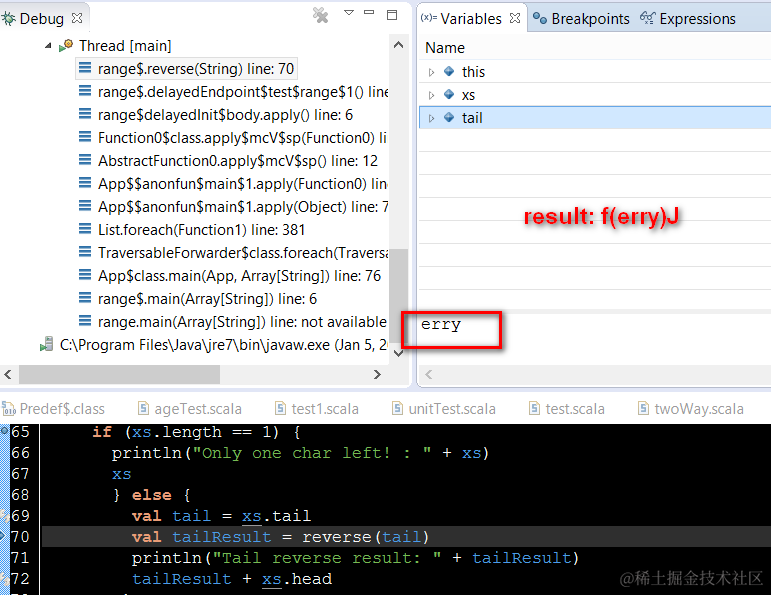Click line number 70 in editor gutter
Image resolution: width=771 pixels, height=595 pixels.
pyautogui.click(x=20, y=536)
